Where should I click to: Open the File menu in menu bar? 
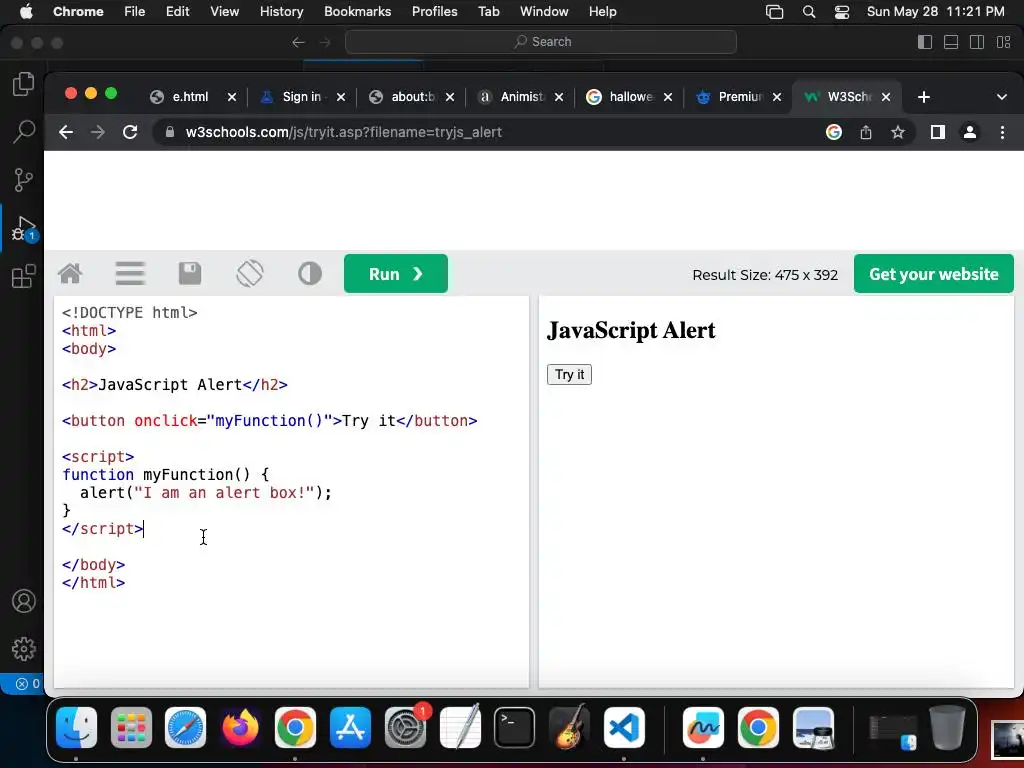135,11
